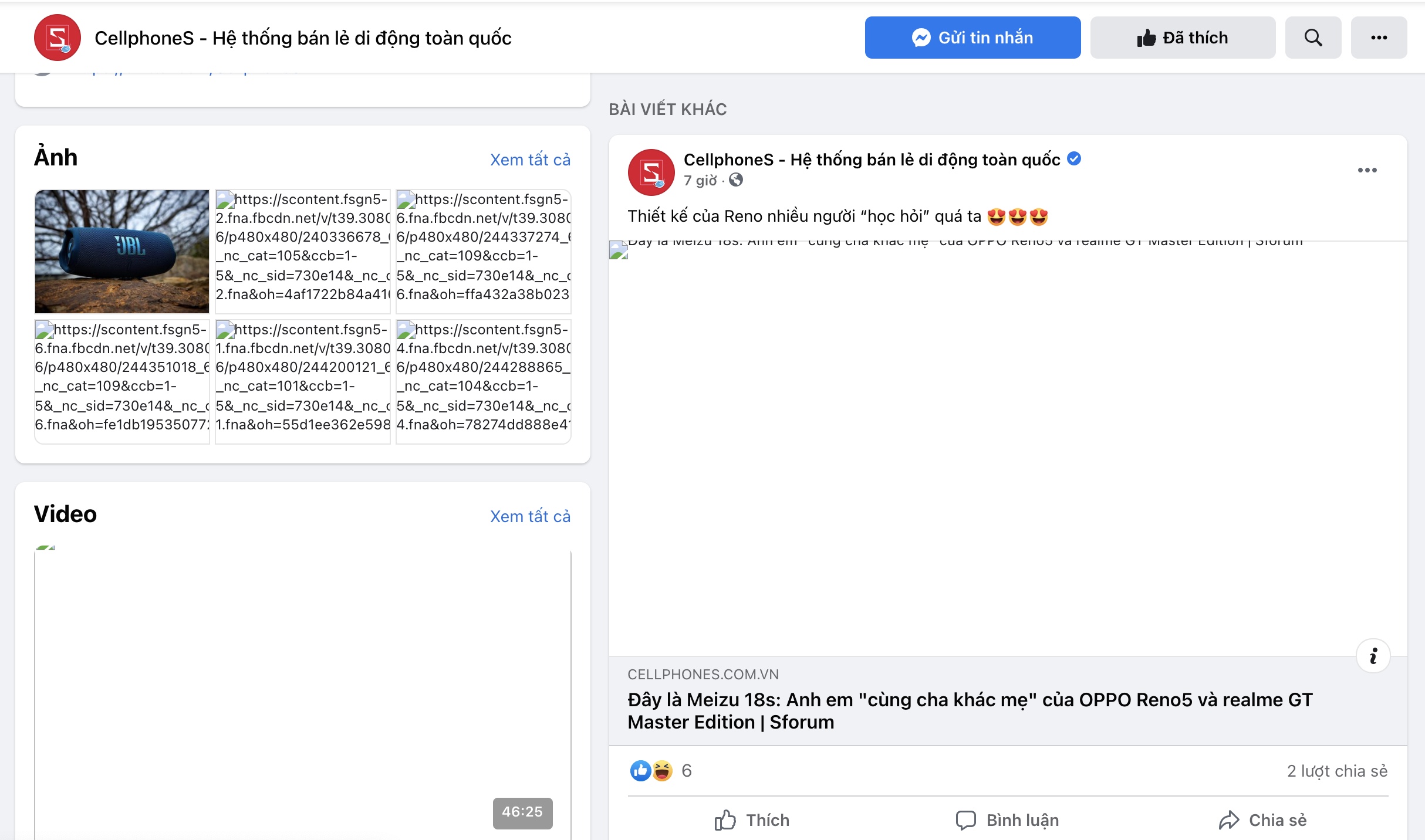The height and width of the screenshot is (840, 1425).
Task: Send a message via Gửi tin nhắn
Action: click(972, 38)
